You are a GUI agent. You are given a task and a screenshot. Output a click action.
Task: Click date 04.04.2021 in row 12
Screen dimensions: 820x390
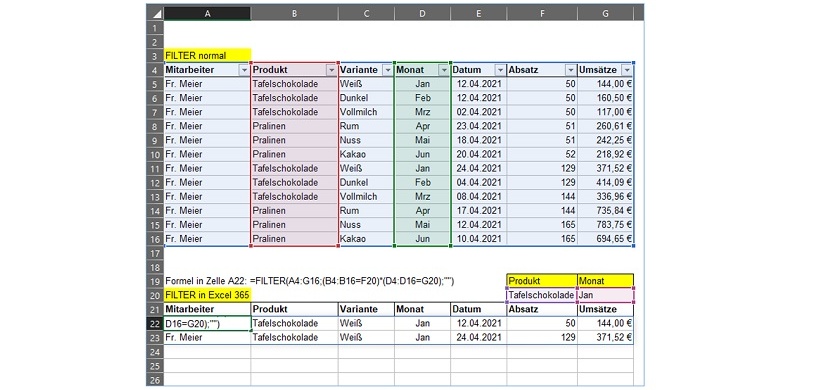pyautogui.click(x=479, y=182)
